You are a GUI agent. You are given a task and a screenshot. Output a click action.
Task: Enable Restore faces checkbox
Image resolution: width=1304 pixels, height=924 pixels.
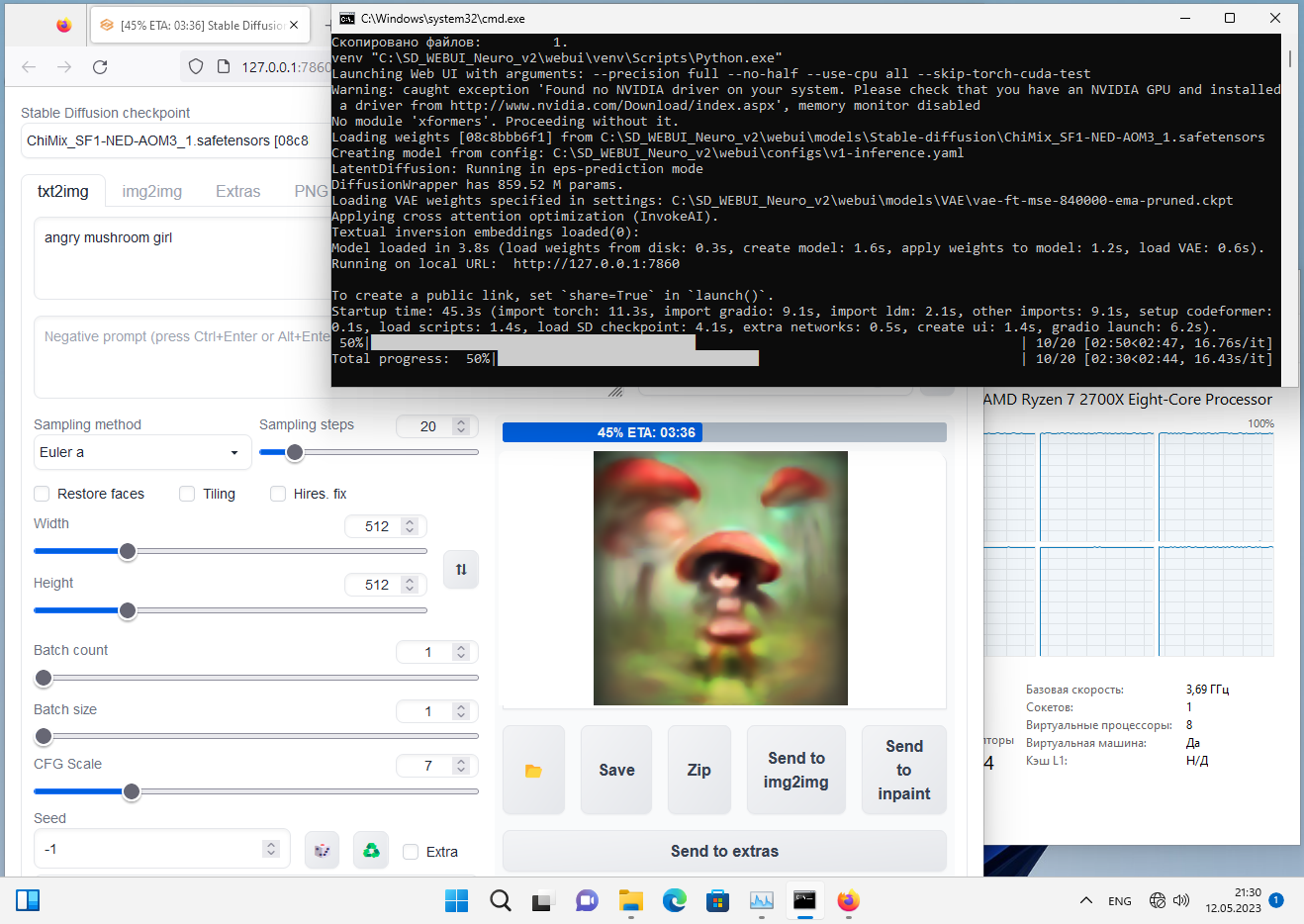42,494
